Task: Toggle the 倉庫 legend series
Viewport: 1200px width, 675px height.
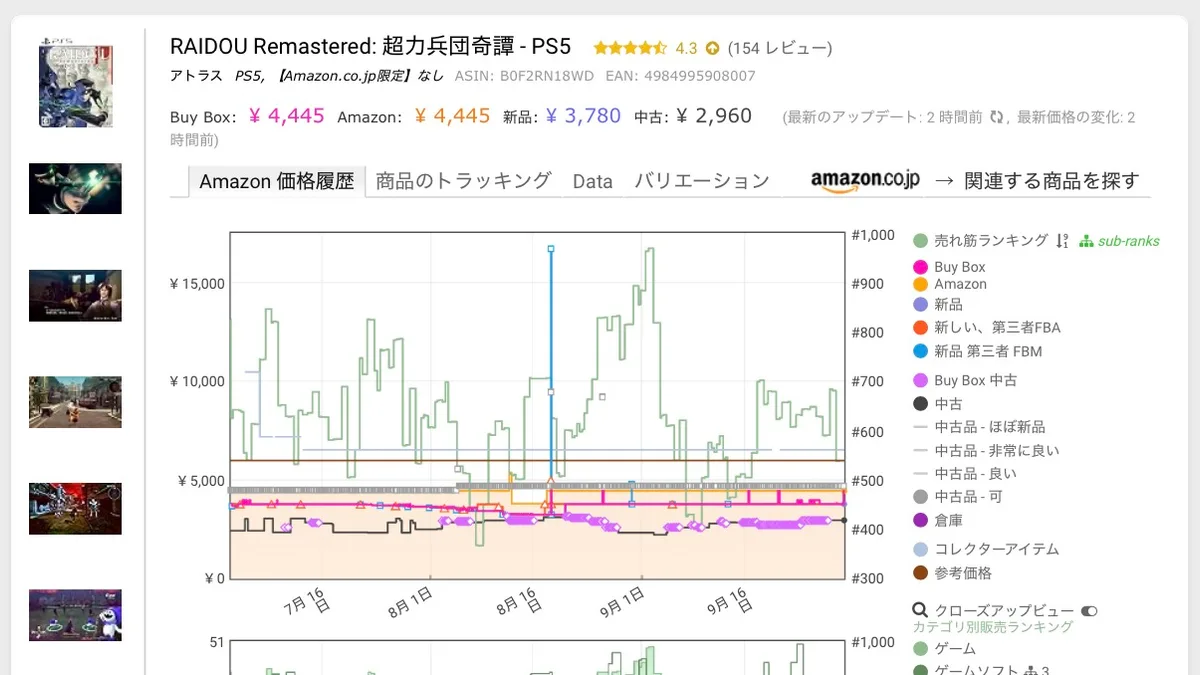Action: pyautogui.click(x=938, y=520)
